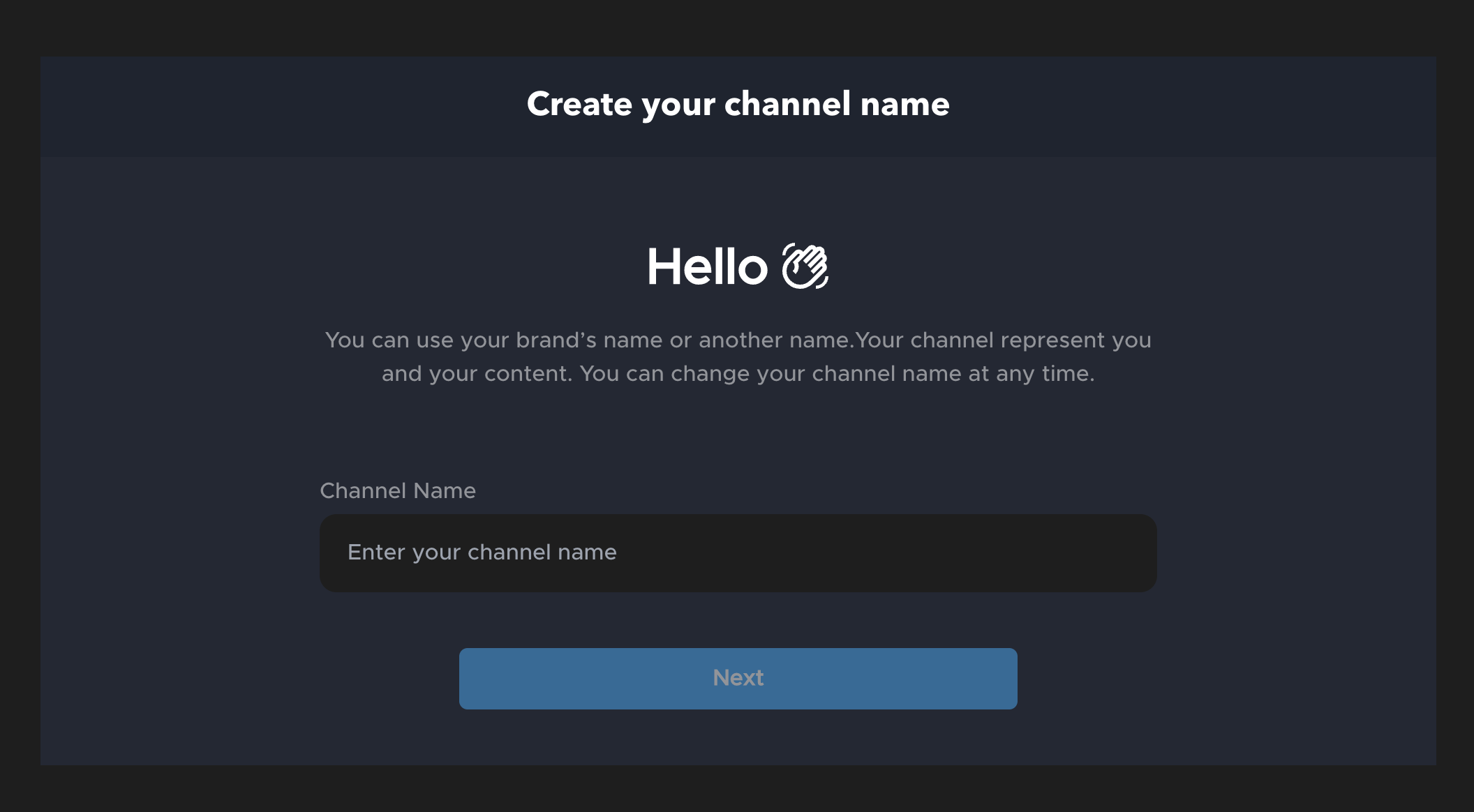This screenshot has height=812, width=1474.
Task: Click the Channel Name field label
Action: pyautogui.click(x=398, y=490)
